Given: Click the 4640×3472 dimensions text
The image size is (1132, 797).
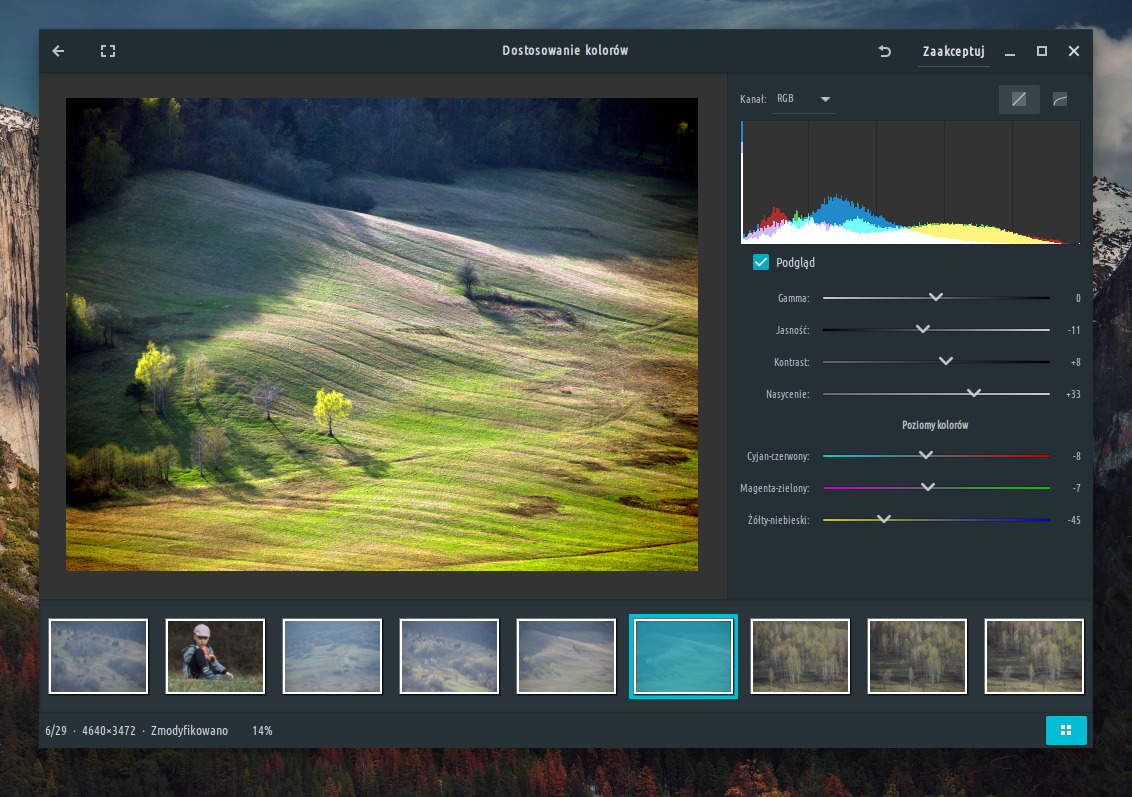Looking at the screenshot, I should point(109,731).
